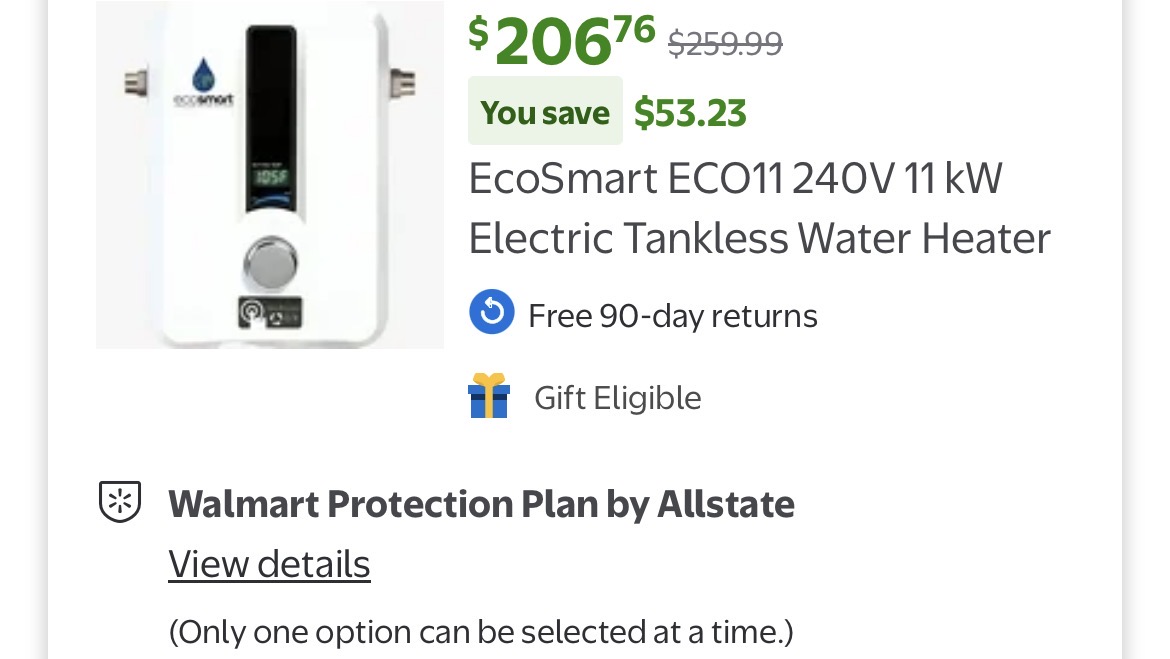Click the small badge at bottom of heater
Viewport: 1170px width, 659px height.
pyautogui.click(x=269, y=313)
